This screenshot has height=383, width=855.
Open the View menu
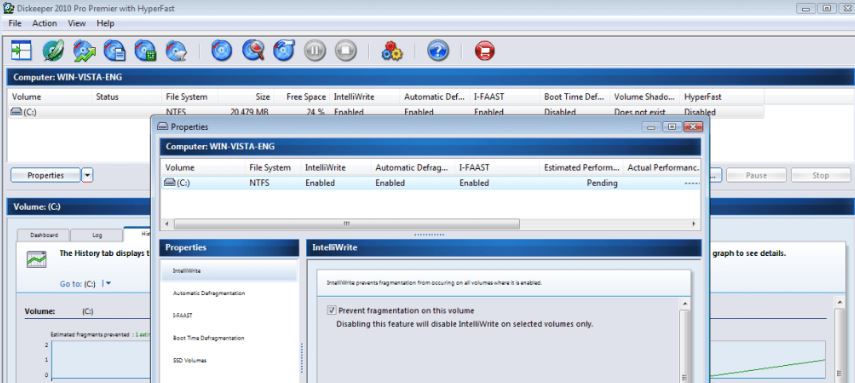coord(77,23)
